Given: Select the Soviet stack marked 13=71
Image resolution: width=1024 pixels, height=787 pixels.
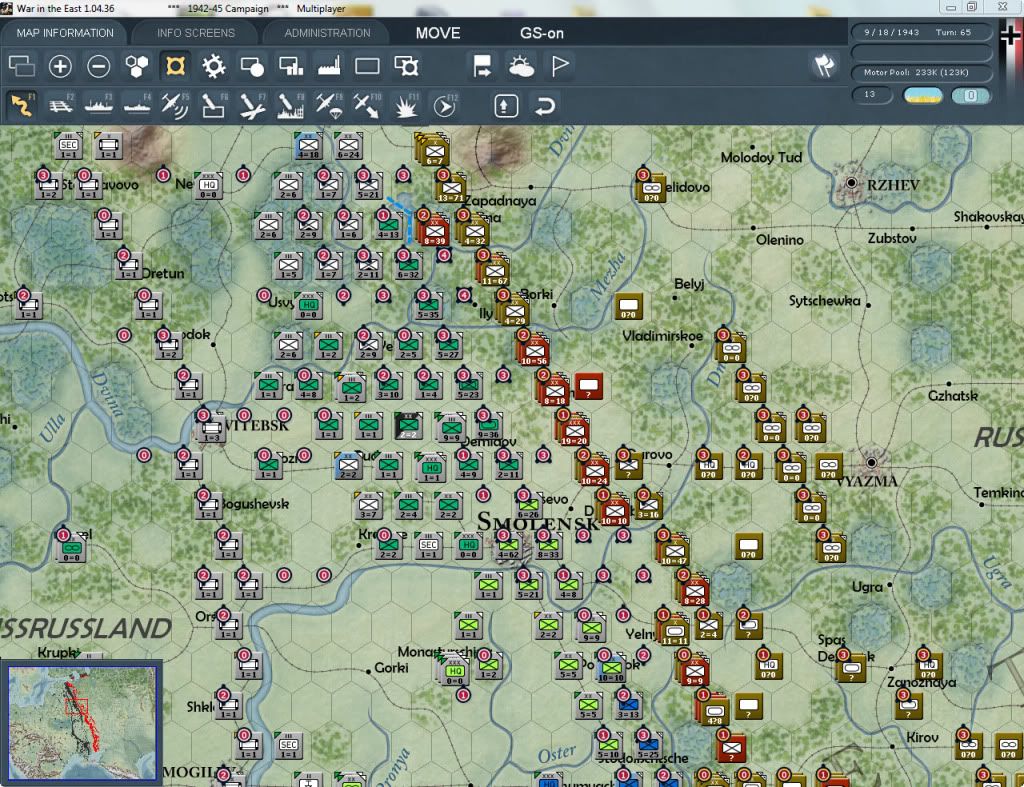Looking at the screenshot, I should tap(451, 187).
